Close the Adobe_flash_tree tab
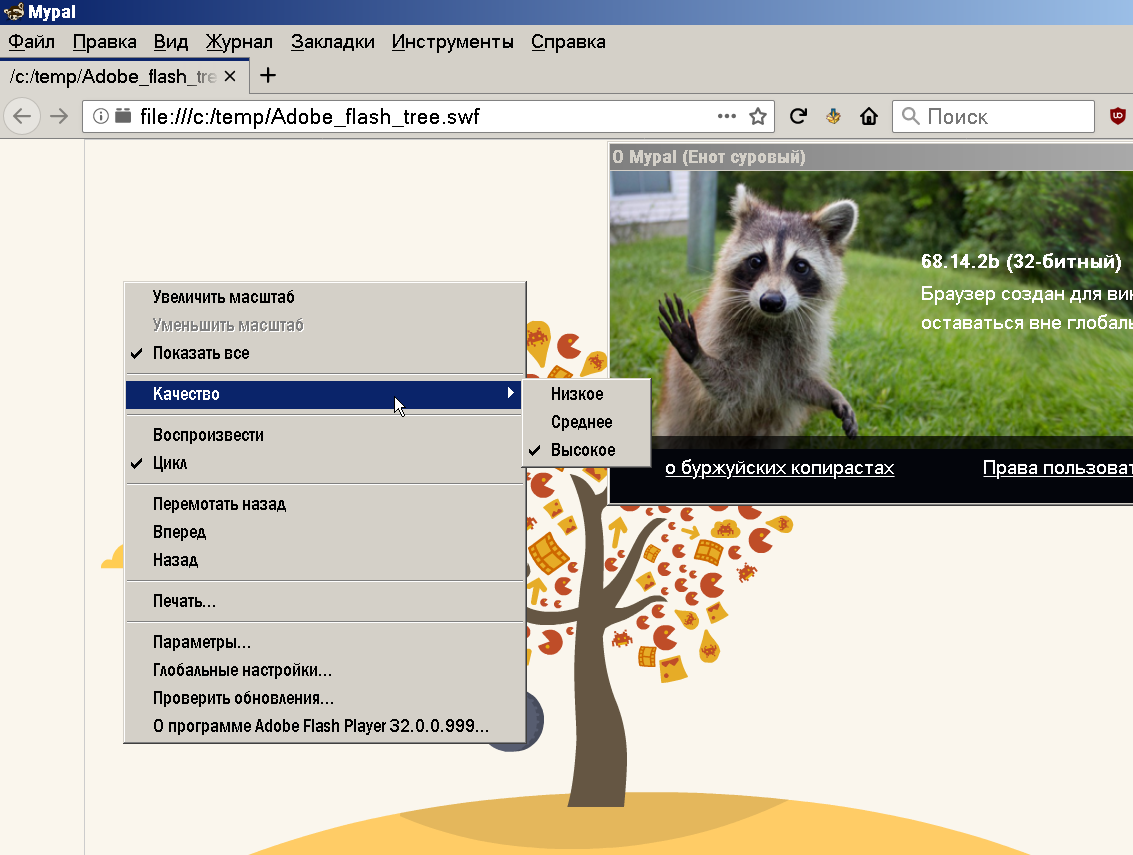 [x=230, y=76]
